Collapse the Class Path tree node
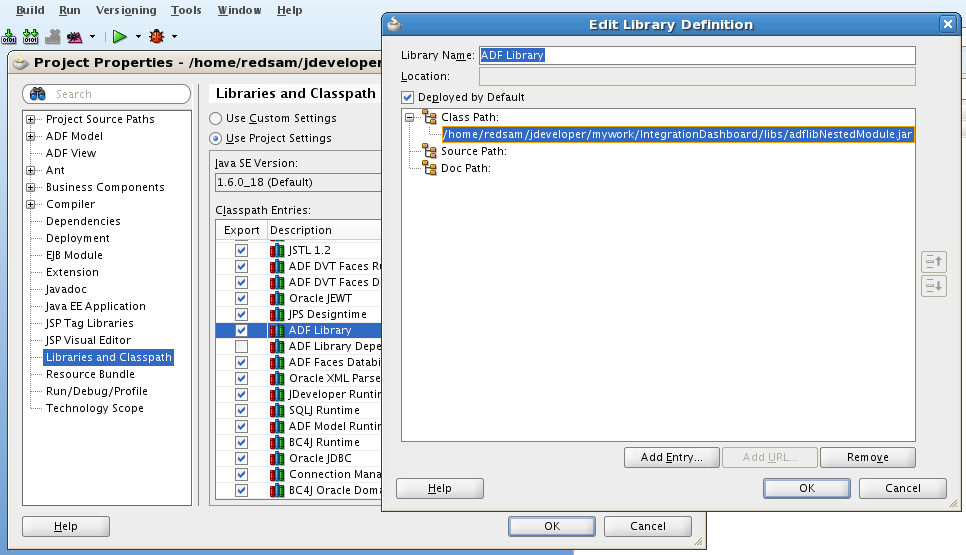This screenshot has width=966, height=555. coord(410,117)
